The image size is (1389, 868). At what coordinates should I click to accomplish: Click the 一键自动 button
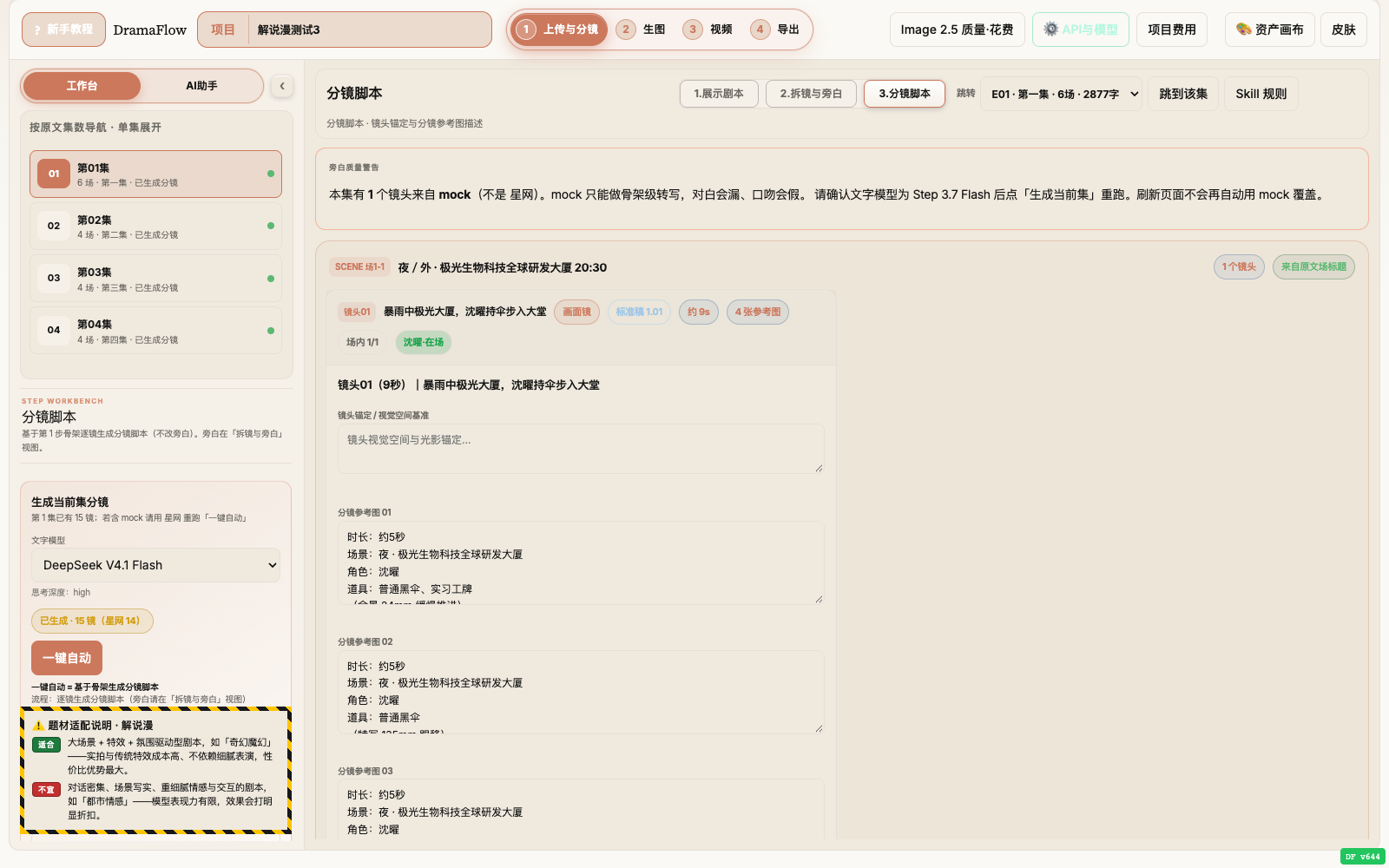coord(67,658)
